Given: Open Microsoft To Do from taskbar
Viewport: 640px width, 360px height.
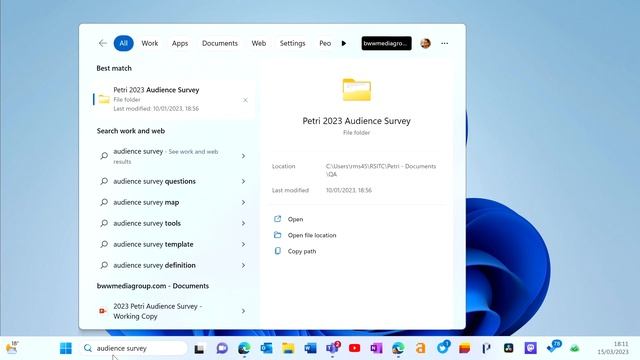Looking at the screenshot, I should point(554,347).
